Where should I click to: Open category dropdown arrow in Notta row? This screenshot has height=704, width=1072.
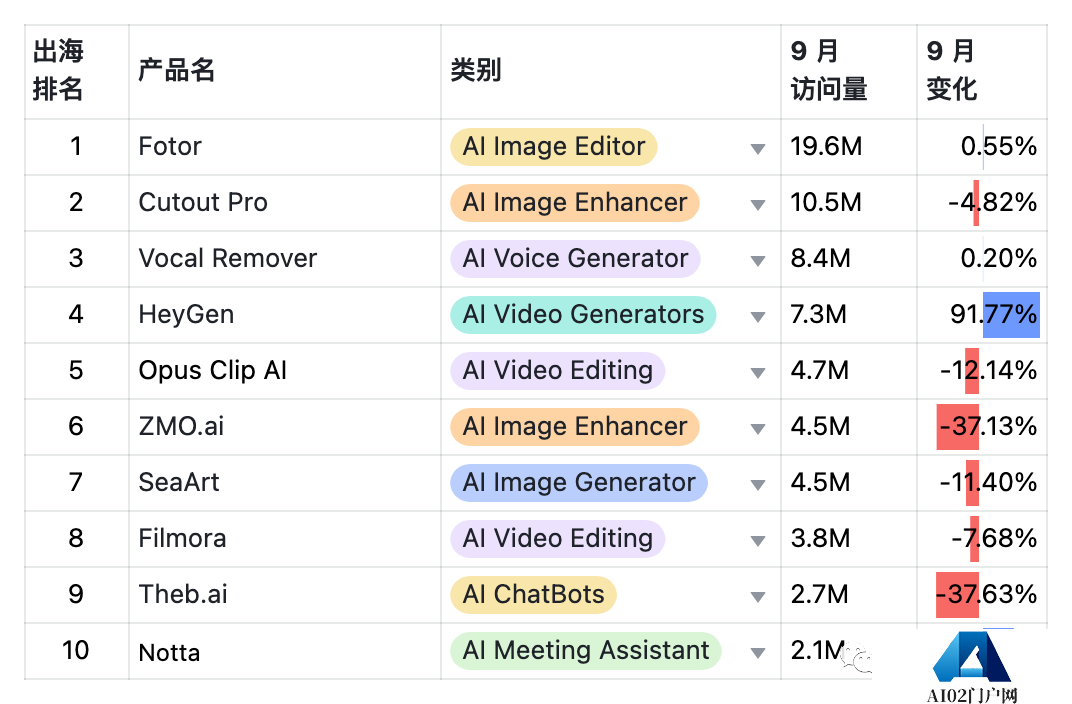click(x=757, y=653)
